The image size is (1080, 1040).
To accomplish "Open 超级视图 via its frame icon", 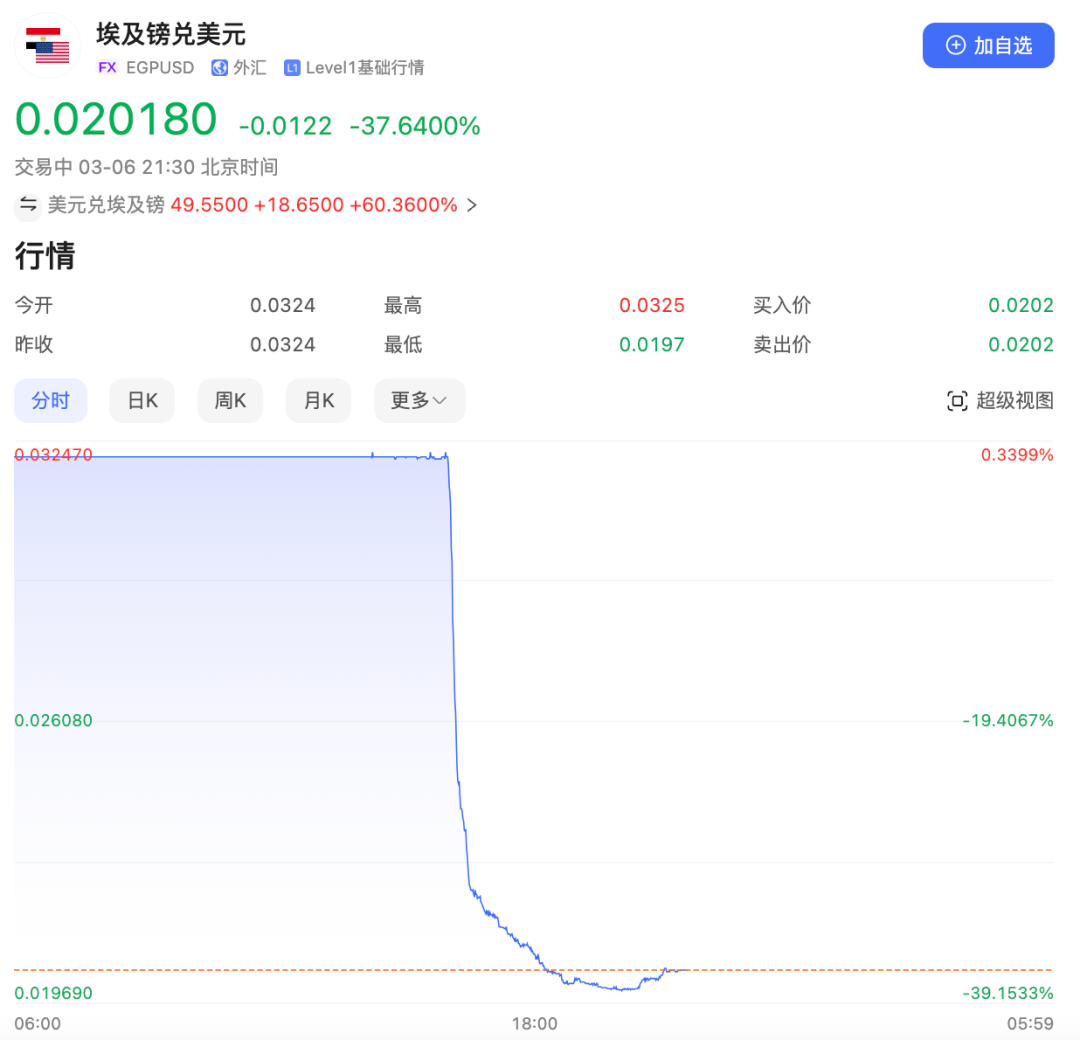I will click(x=956, y=400).
